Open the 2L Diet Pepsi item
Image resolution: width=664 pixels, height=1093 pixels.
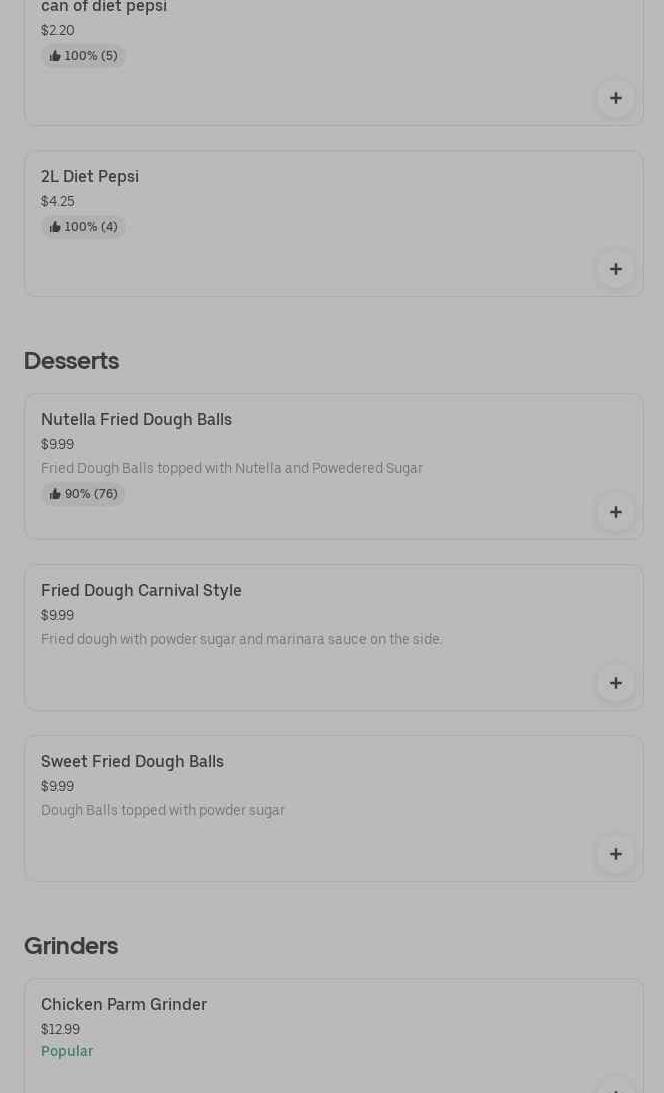pos(90,177)
